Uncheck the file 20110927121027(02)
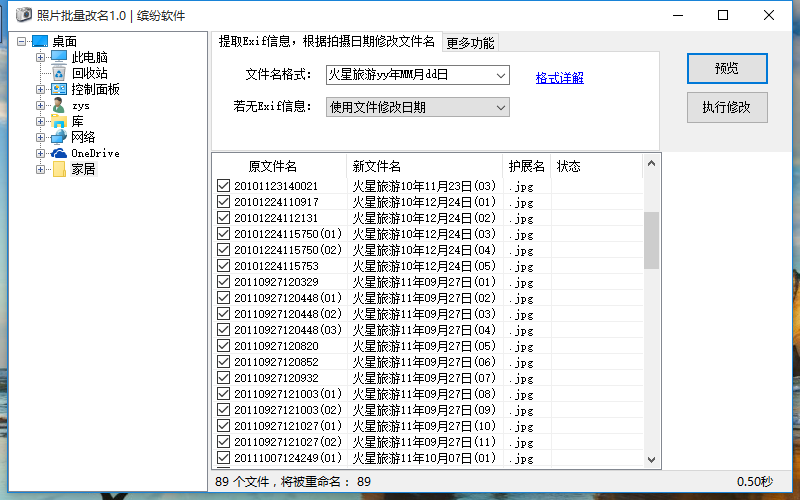Screen dimensions: 800x500 tap(223, 442)
